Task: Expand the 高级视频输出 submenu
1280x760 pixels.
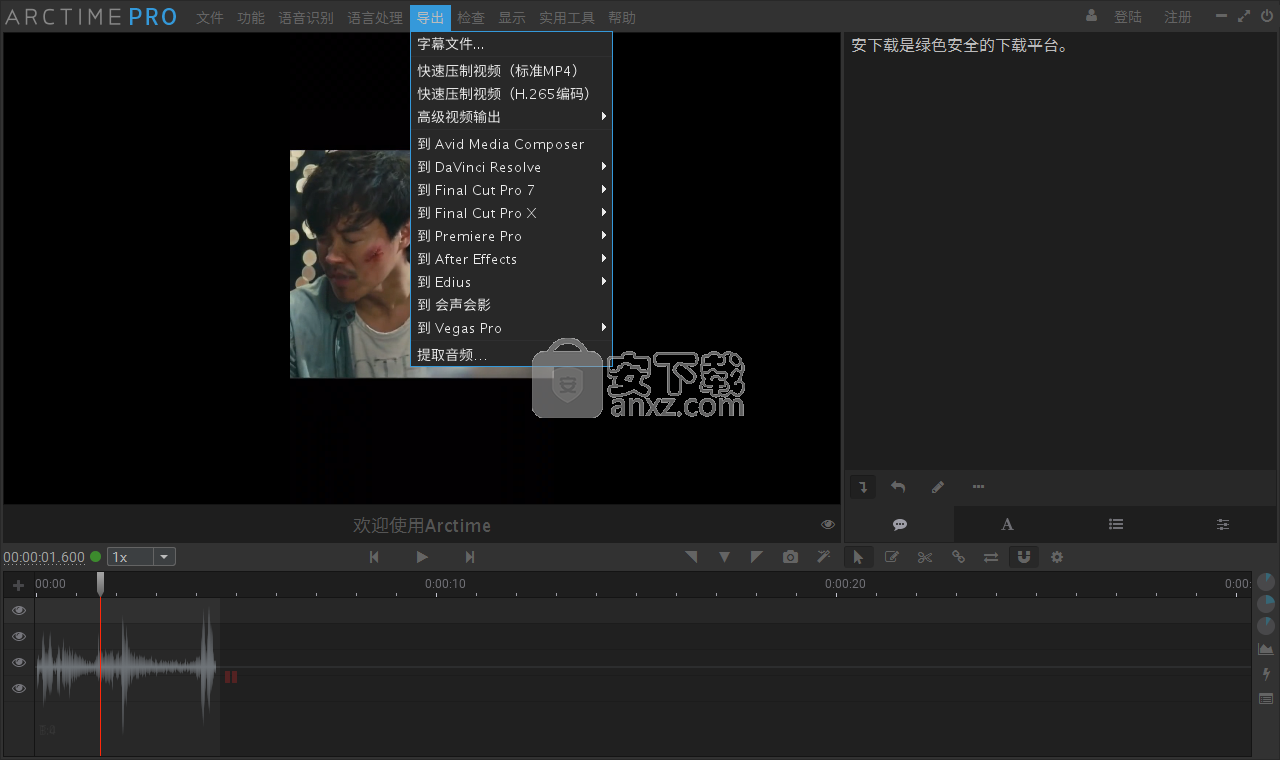Action: tap(511, 117)
